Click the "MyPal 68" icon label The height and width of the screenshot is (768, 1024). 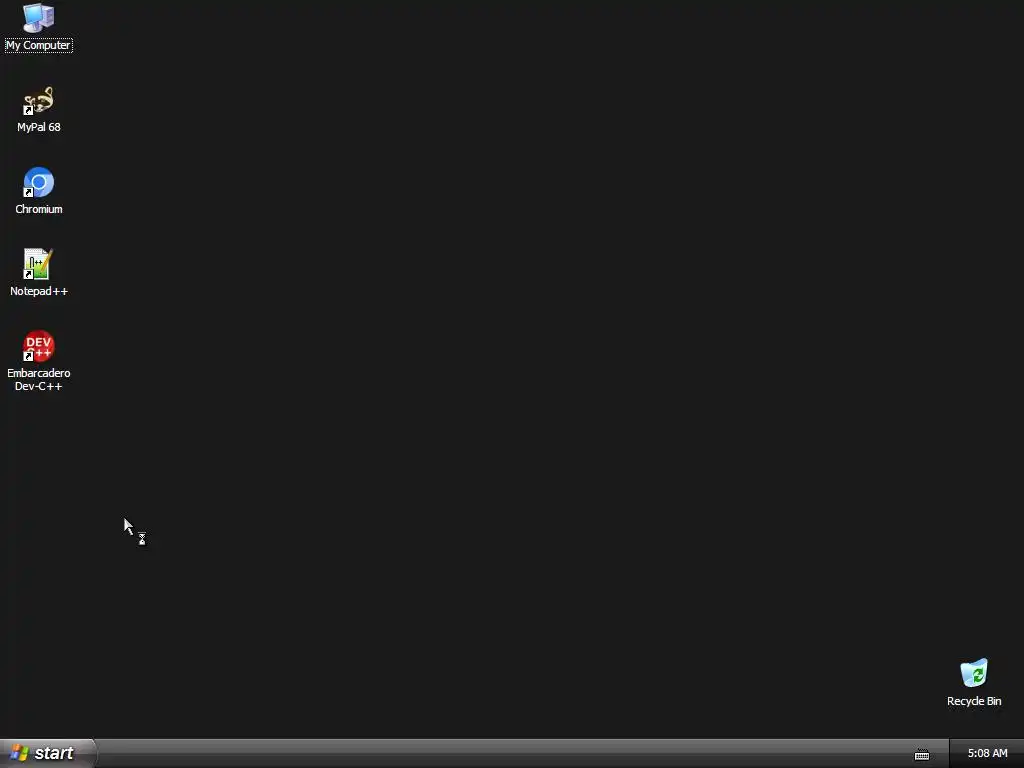39,127
